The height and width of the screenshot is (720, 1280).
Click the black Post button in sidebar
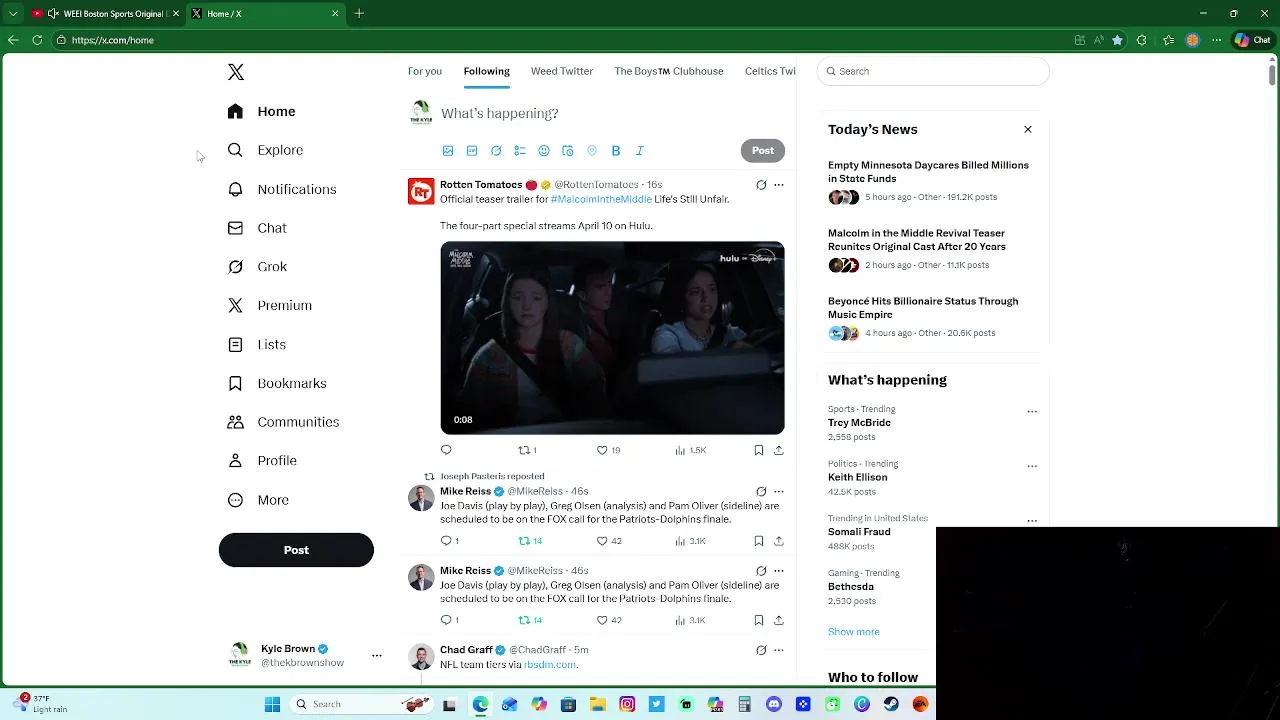(x=296, y=550)
